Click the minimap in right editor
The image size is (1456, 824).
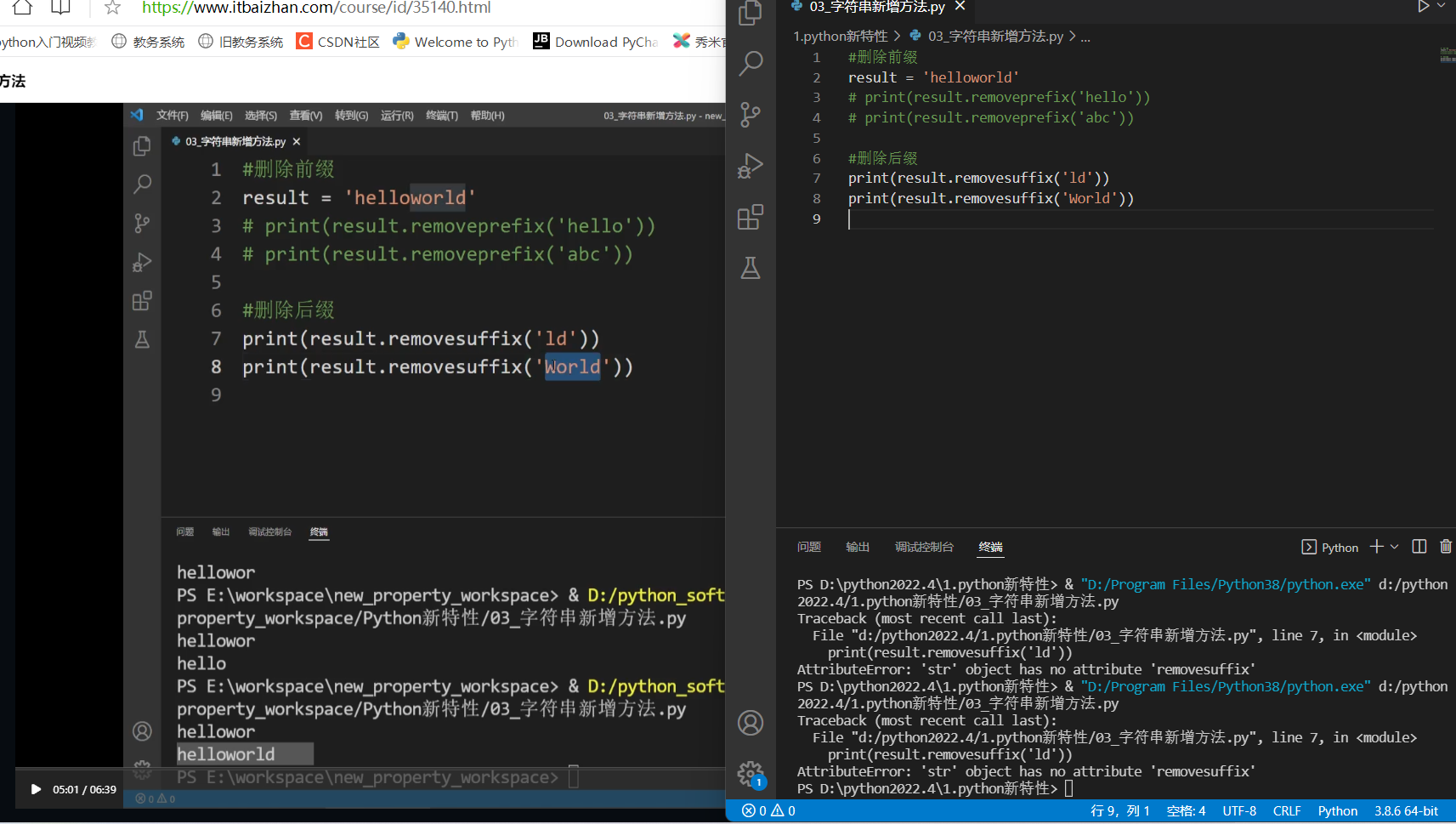point(1448,55)
